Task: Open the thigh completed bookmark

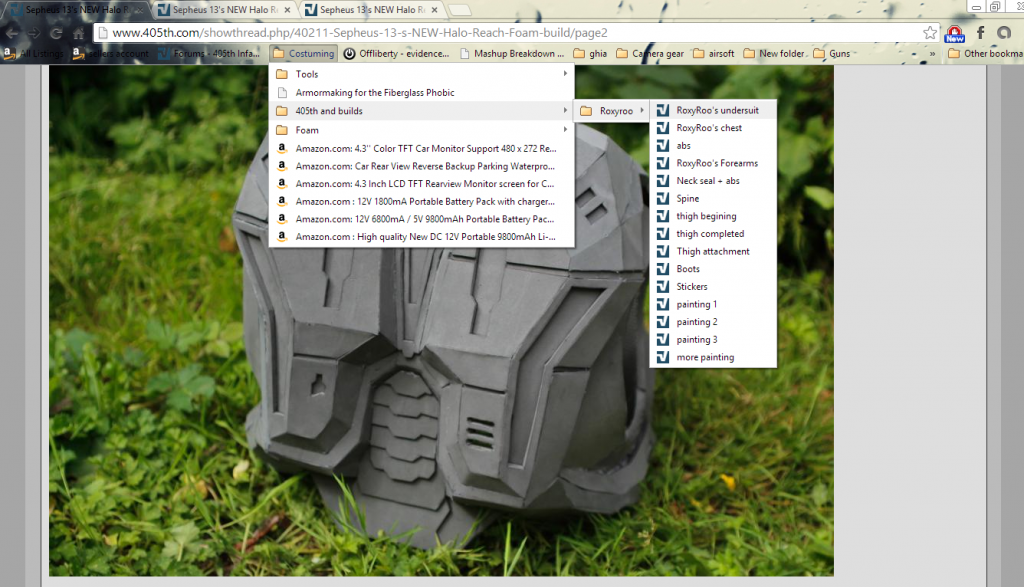Action: click(x=713, y=234)
